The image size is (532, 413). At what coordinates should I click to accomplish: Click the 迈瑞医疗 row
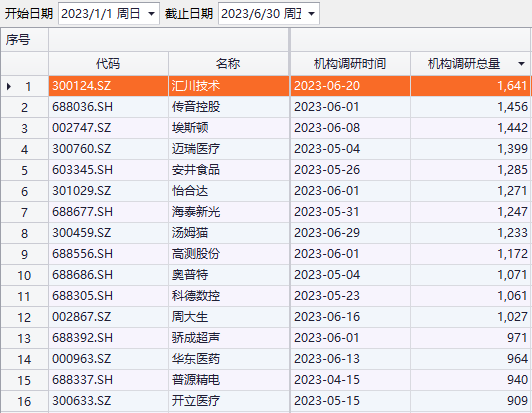click(x=266, y=149)
